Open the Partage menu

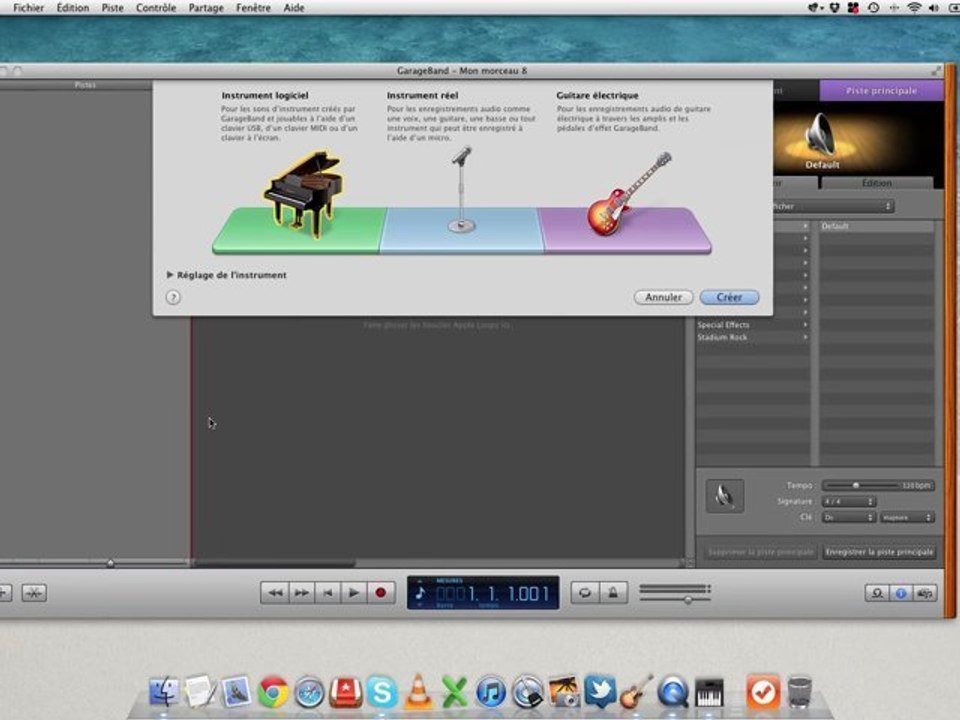[x=206, y=8]
